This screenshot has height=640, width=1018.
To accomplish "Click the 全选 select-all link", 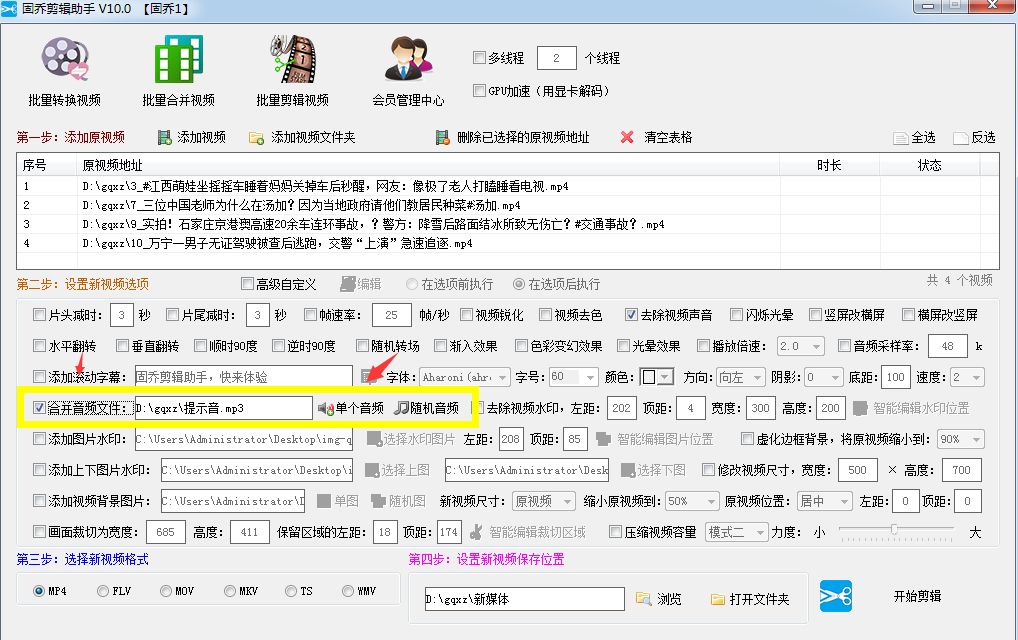I will click(x=922, y=137).
